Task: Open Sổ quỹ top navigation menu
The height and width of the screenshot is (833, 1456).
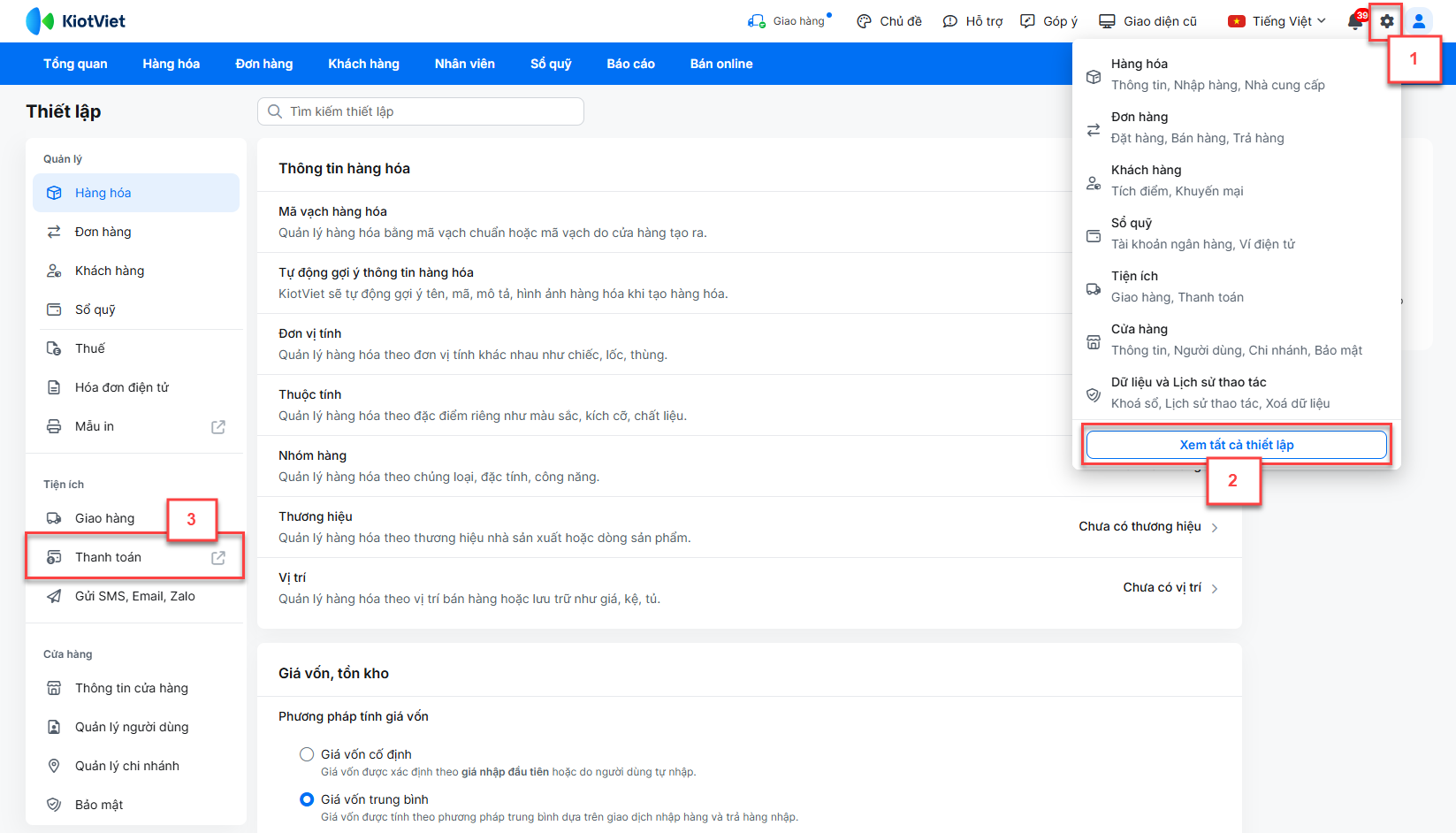Action: (551, 64)
